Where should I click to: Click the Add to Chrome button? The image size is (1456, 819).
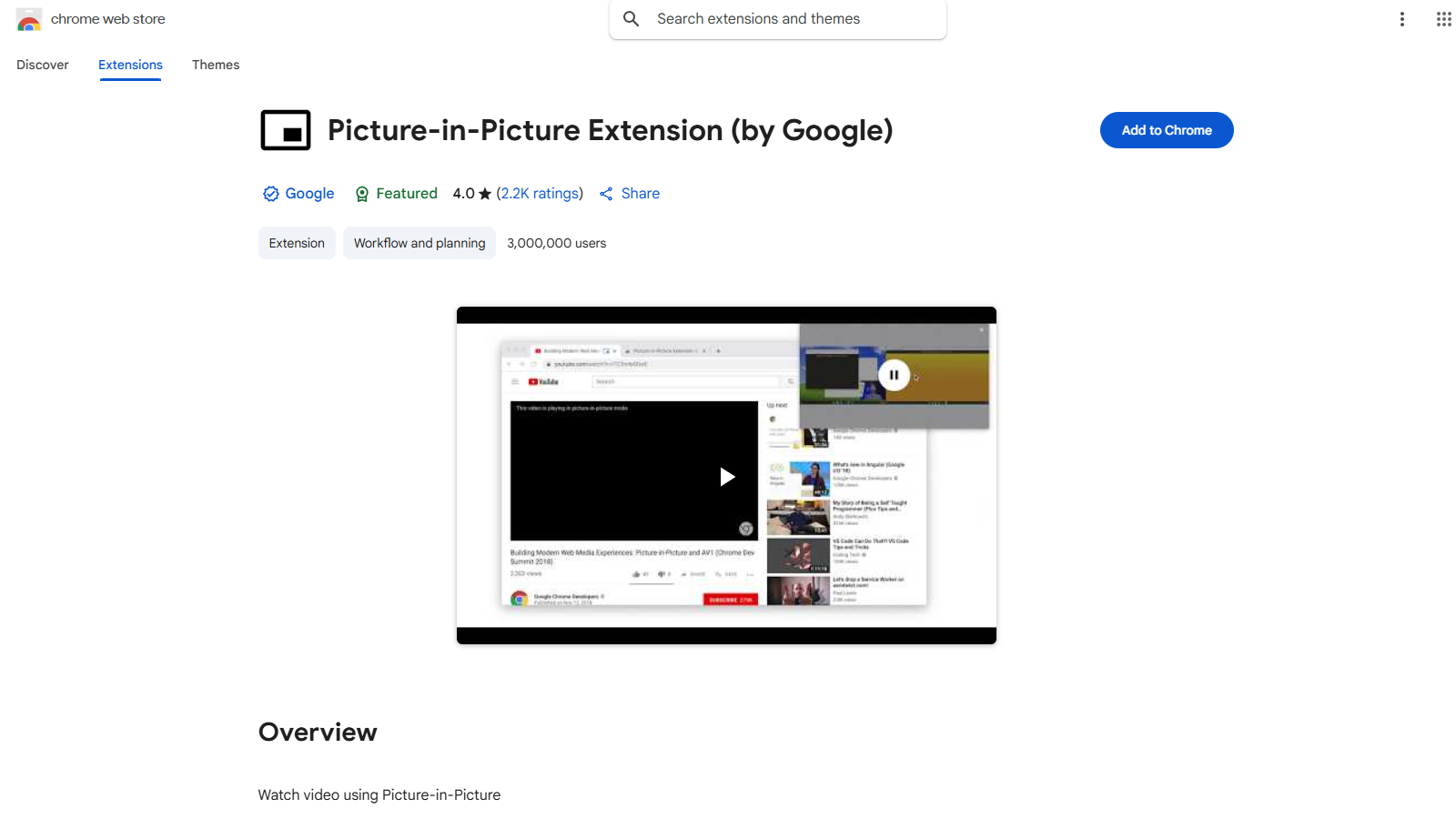coord(1166,130)
